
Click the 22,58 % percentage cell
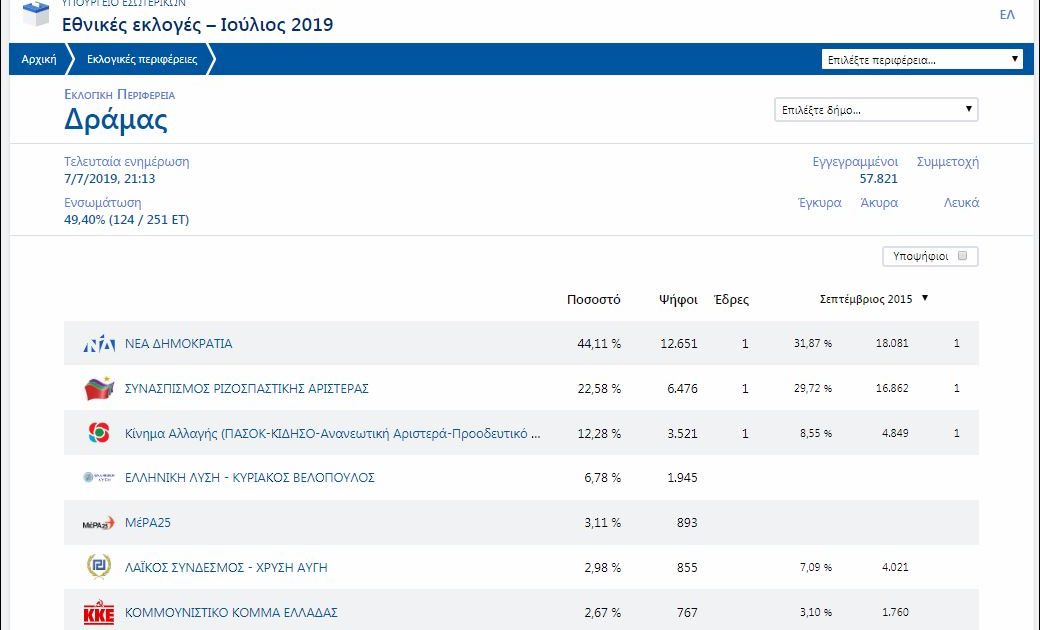[x=599, y=389]
